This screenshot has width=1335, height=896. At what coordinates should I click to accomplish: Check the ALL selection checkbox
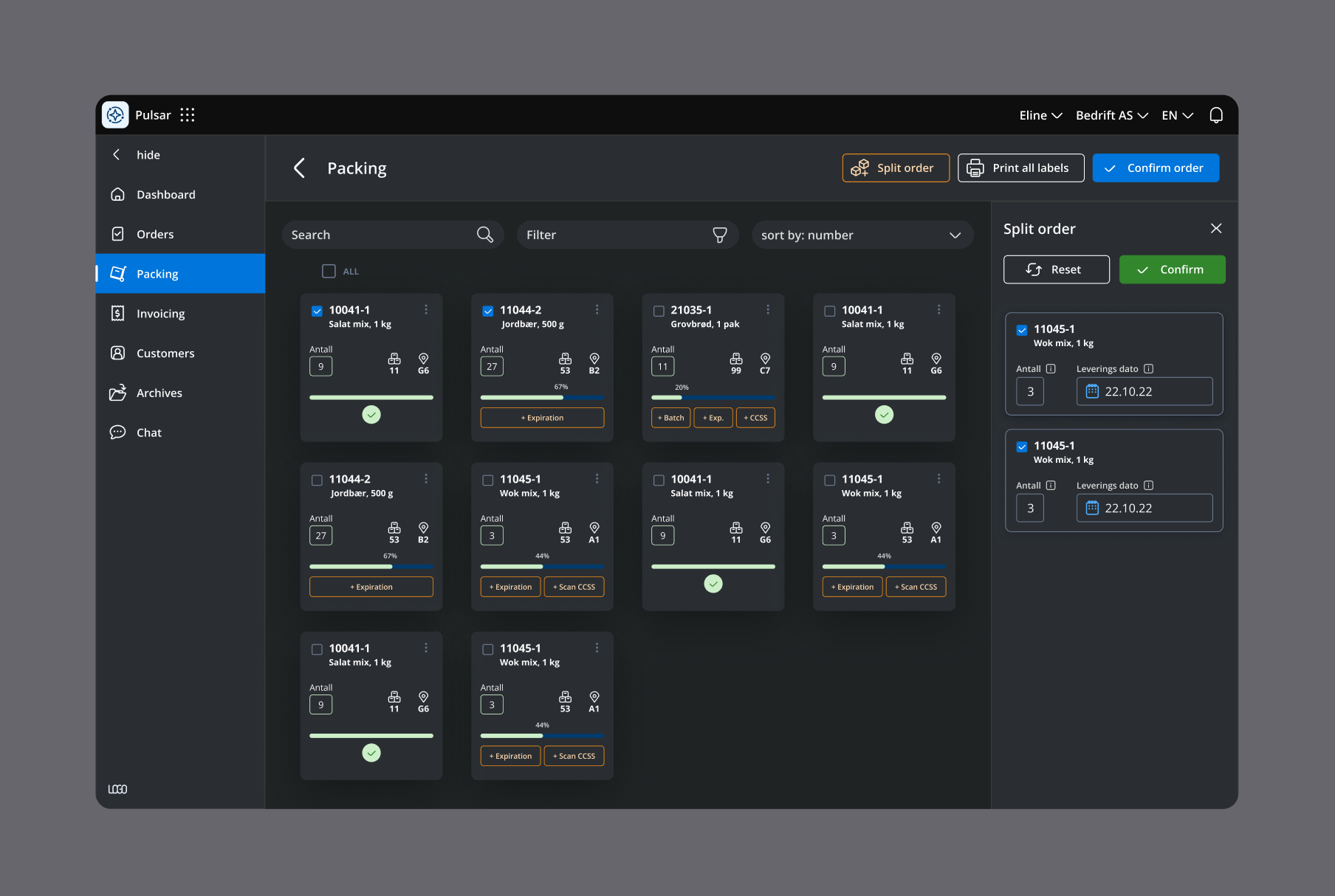pos(329,271)
